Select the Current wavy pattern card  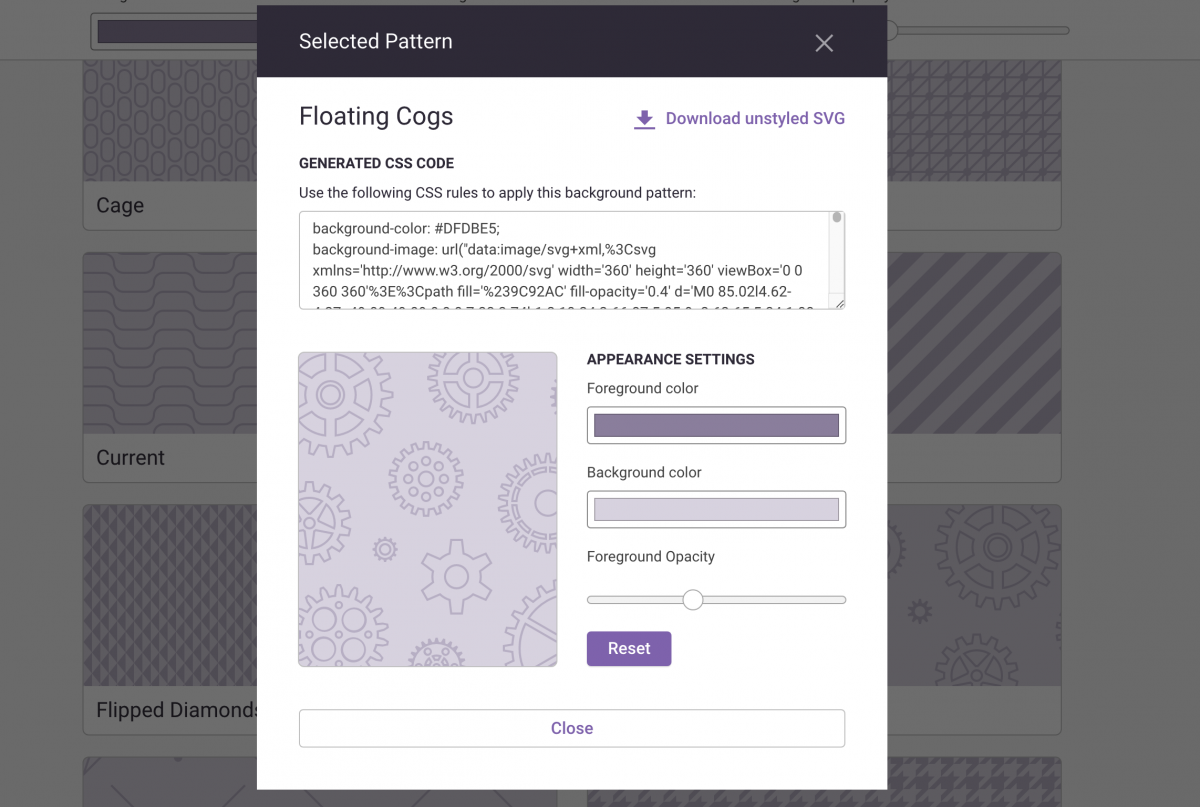(170, 370)
